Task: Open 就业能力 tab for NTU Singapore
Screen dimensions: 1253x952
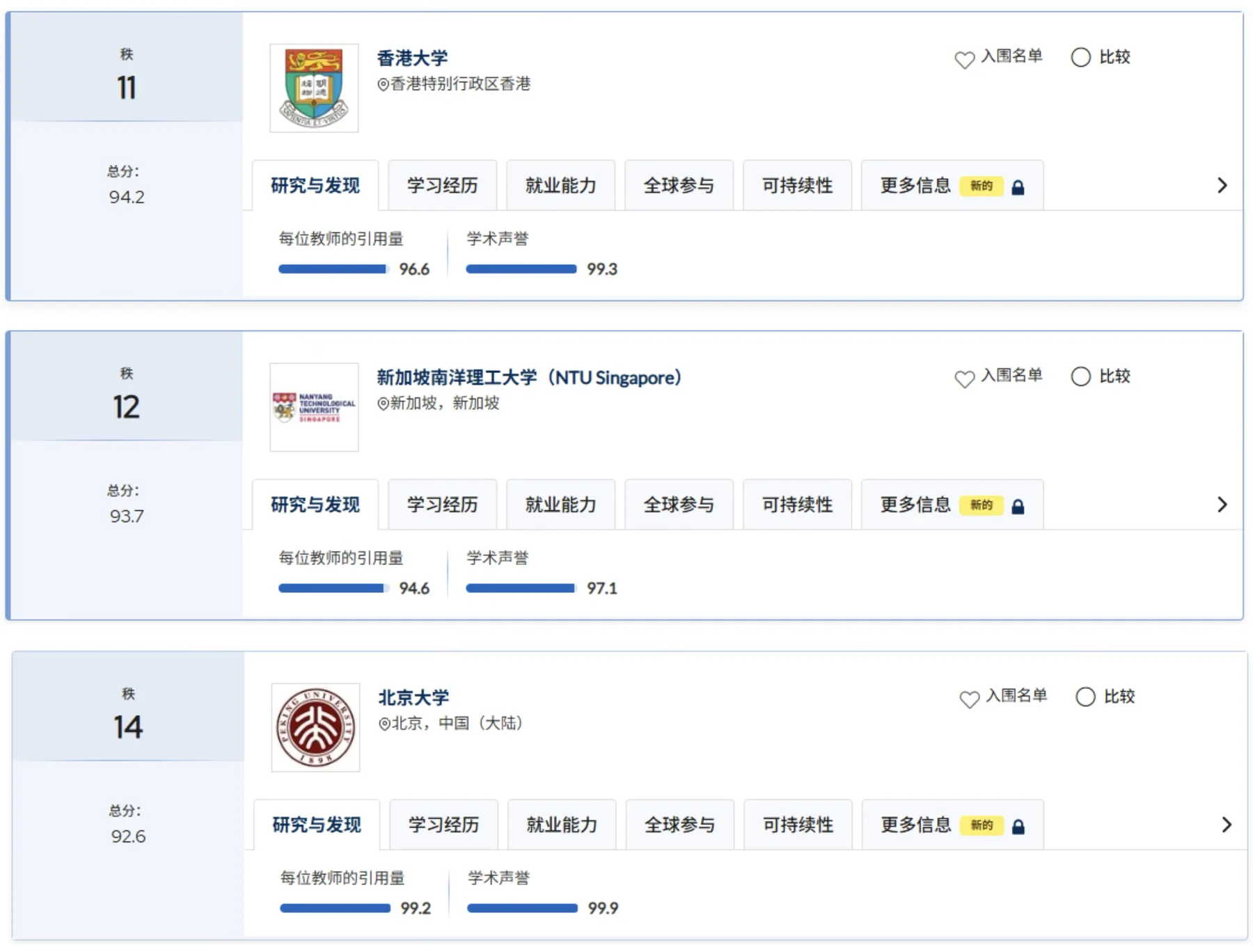Action: (x=560, y=505)
